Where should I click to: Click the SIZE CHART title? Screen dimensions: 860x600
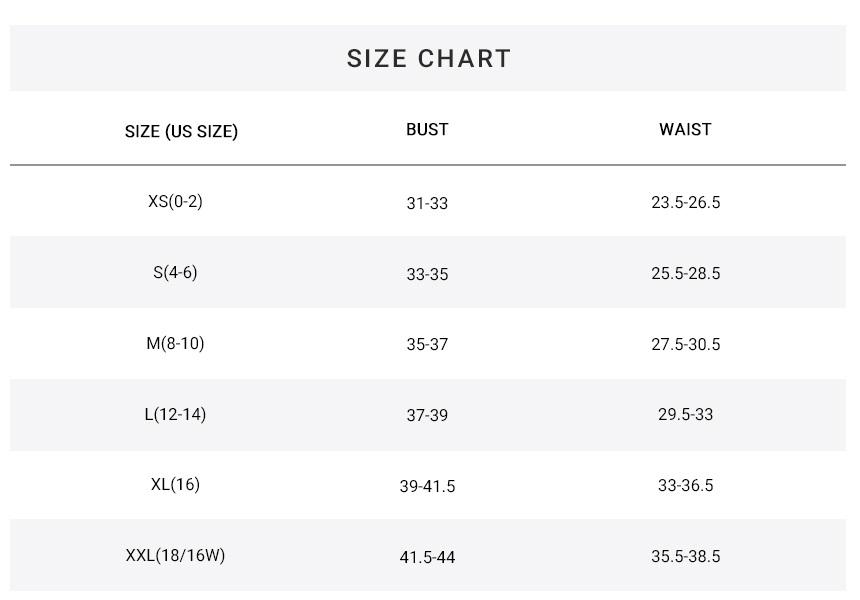[429, 59]
